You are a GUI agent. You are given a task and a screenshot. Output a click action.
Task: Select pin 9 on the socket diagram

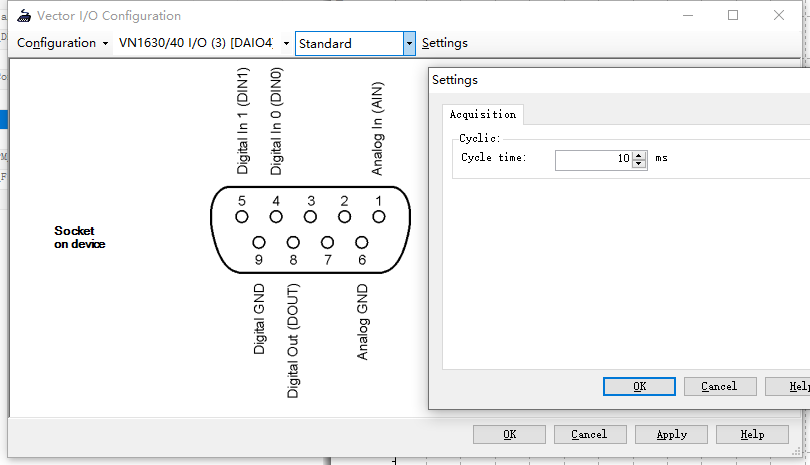(259, 242)
